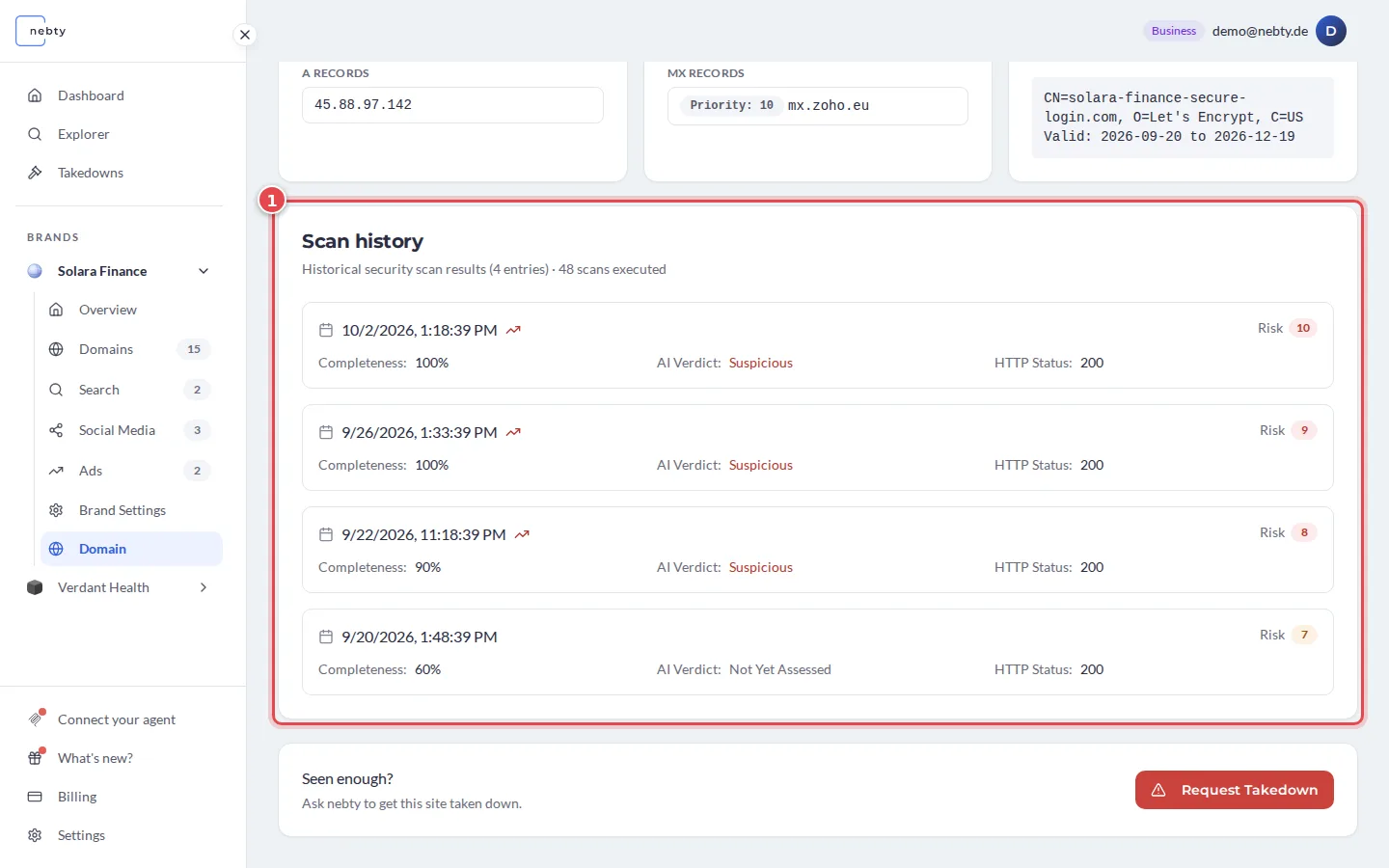Click the Explorer magnifier icon

click(35, 134)
